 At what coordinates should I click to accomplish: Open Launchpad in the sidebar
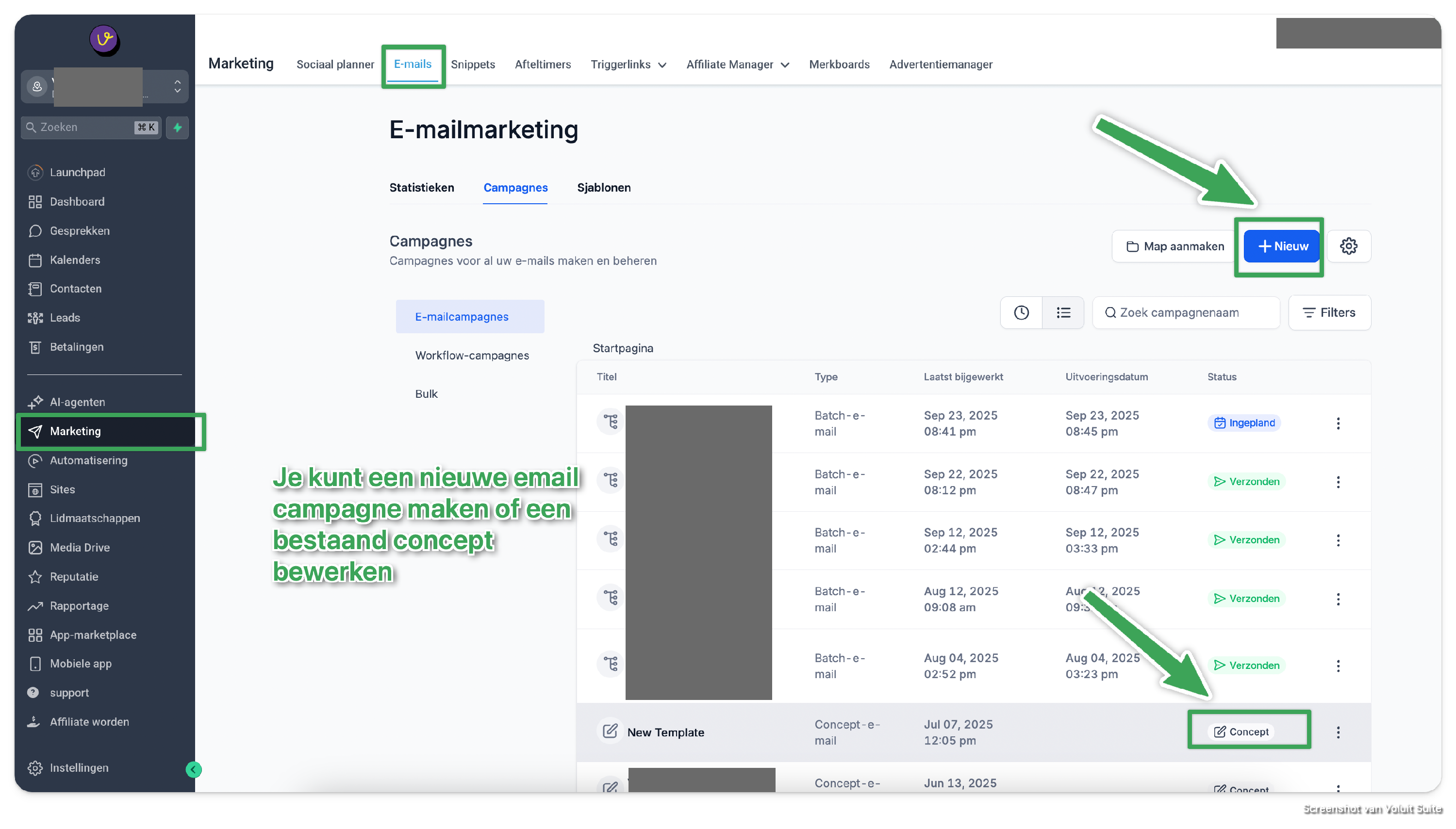pyautogui.click(x=78, y=172)
